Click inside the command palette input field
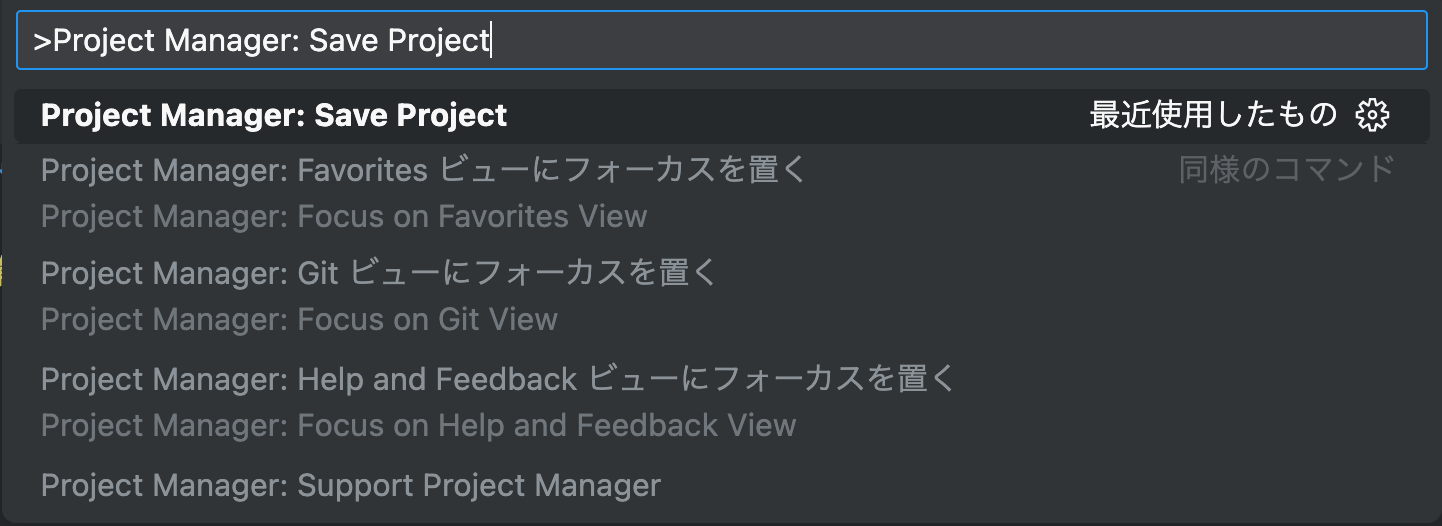Viewport: 1442px width, 526px height. point(900,40)
